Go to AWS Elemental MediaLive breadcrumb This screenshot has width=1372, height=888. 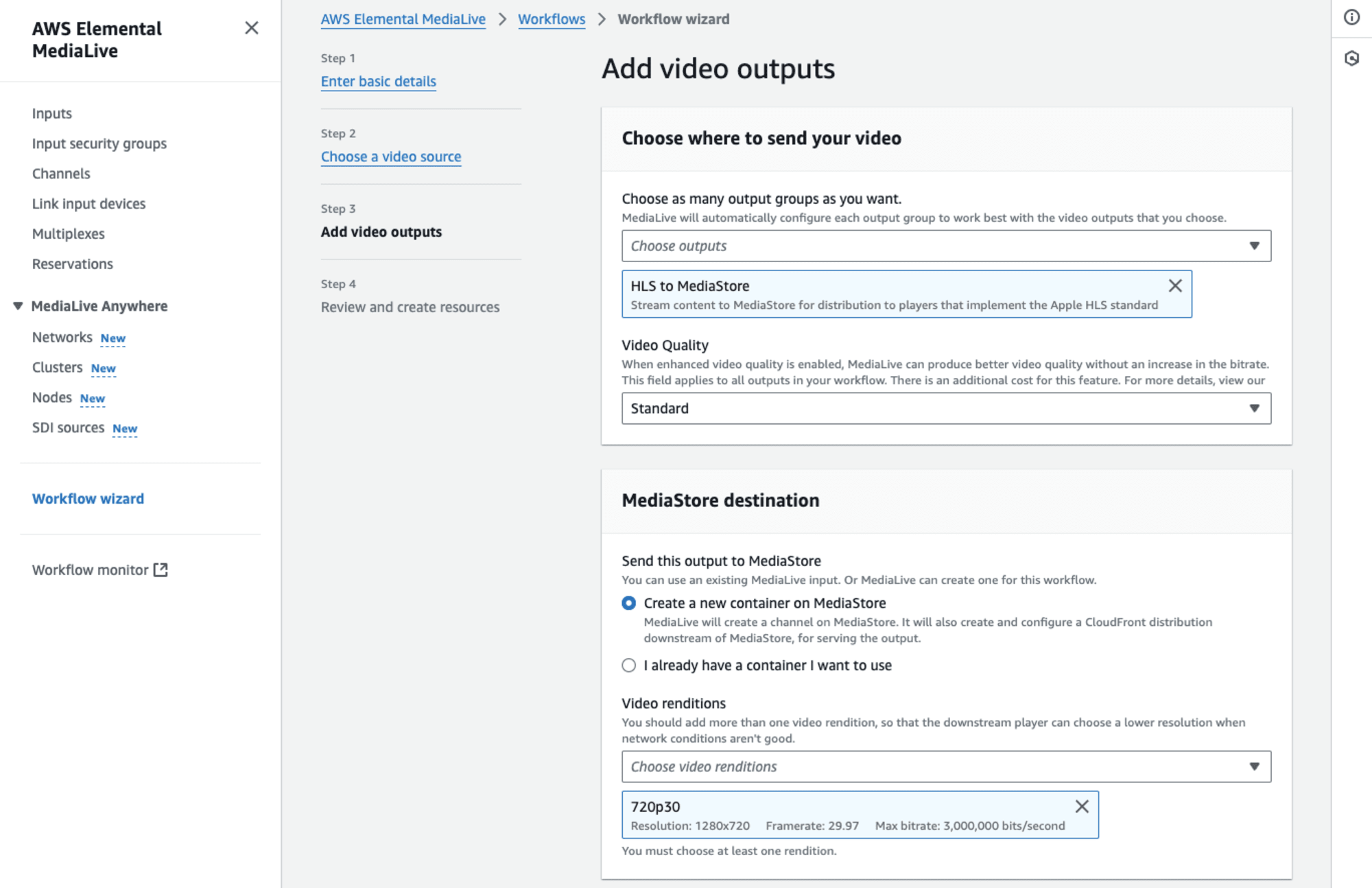point(403,19)
